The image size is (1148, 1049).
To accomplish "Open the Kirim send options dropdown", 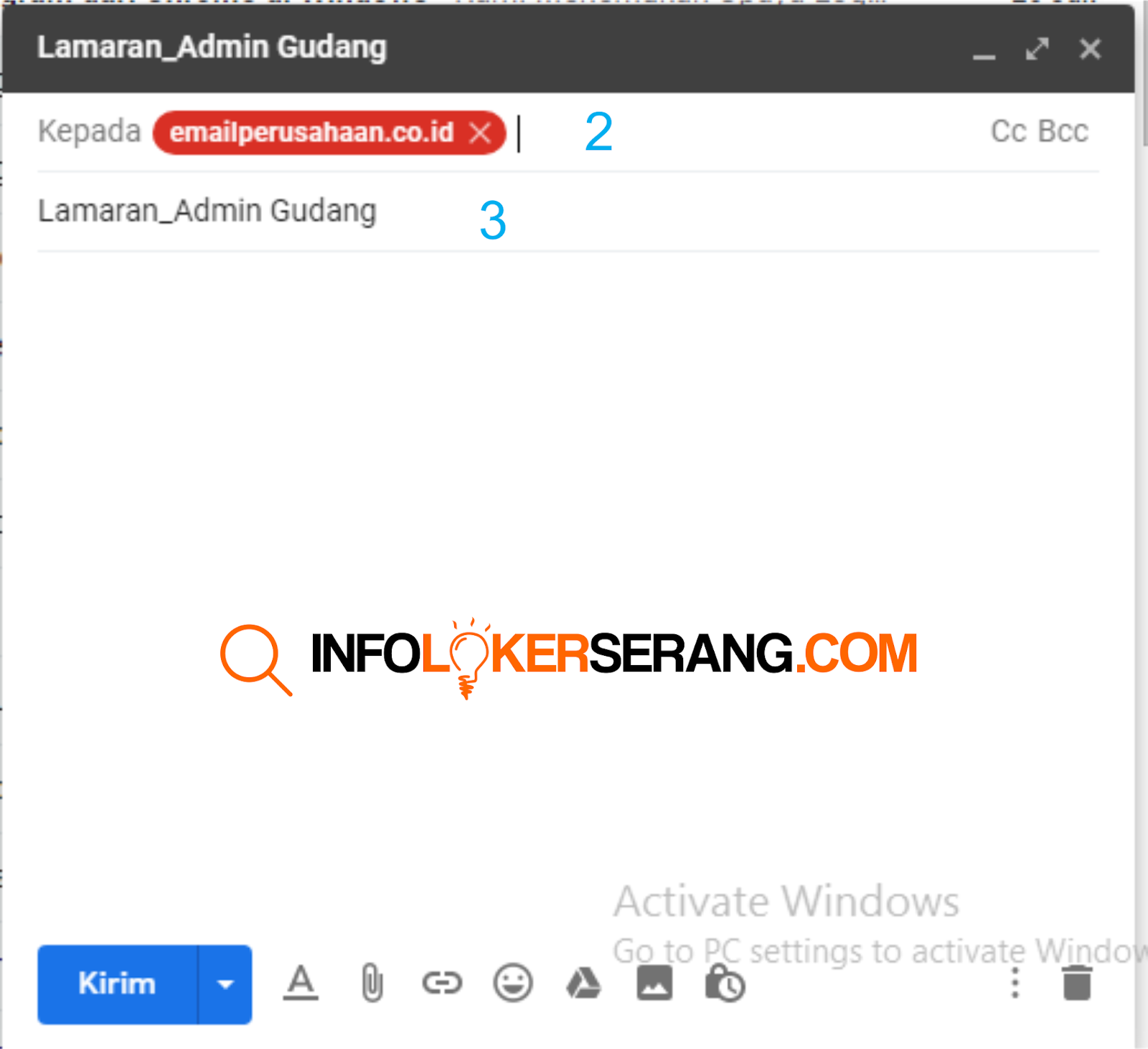I will pyautogui.click(x=227, y=984).
